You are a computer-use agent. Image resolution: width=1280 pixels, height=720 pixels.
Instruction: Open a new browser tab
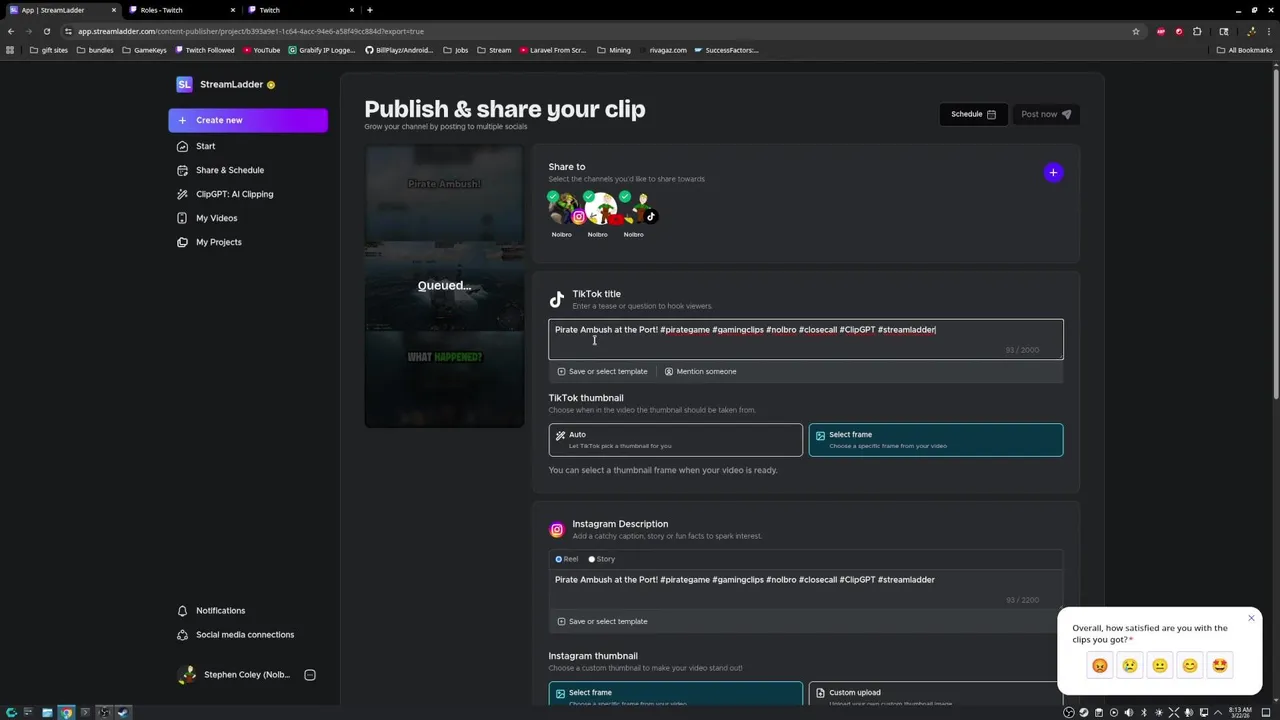370,10
